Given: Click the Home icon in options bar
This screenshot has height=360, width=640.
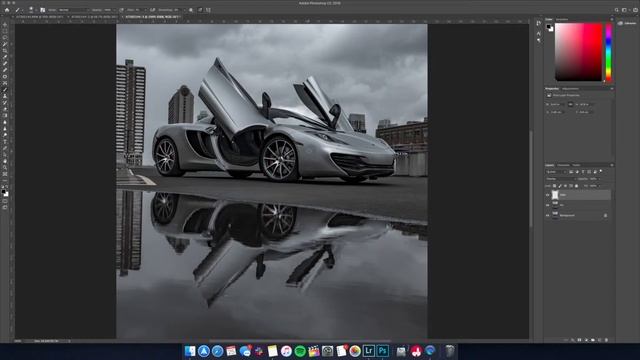Looking at the screenshot, I should pyautogui.click(x=7, y=10).
